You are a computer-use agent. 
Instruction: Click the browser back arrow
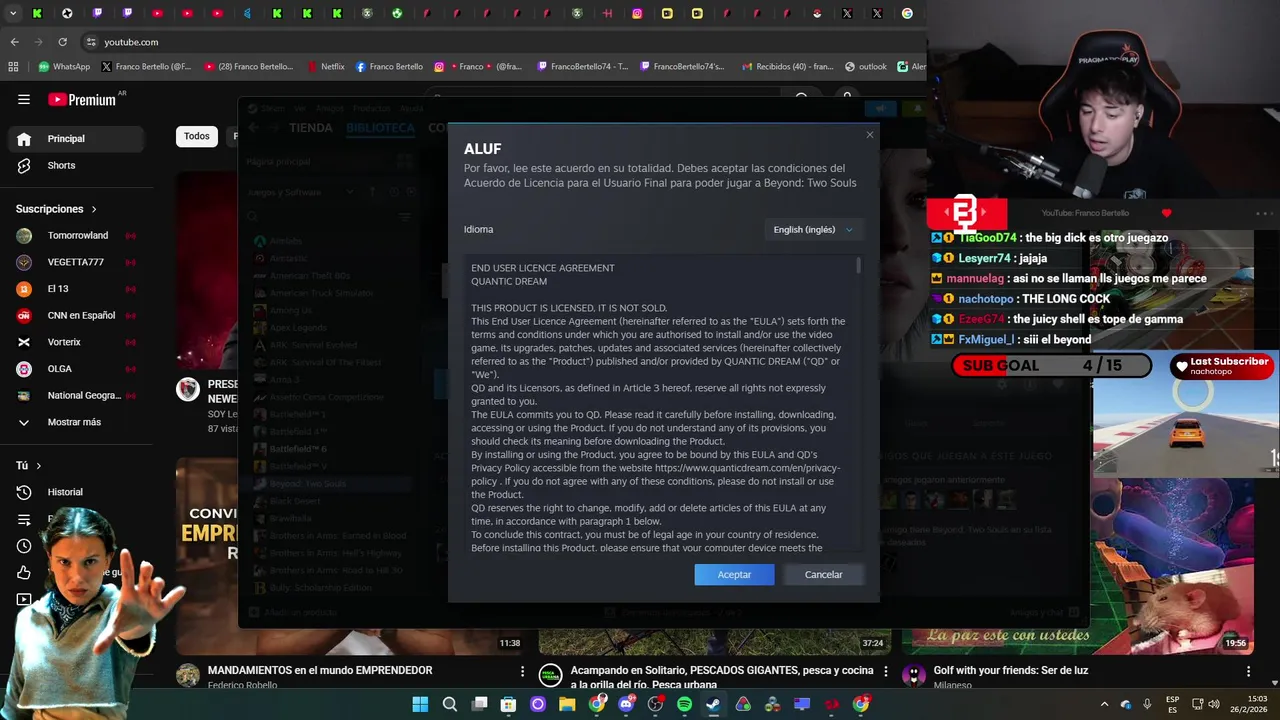[14, 42]
